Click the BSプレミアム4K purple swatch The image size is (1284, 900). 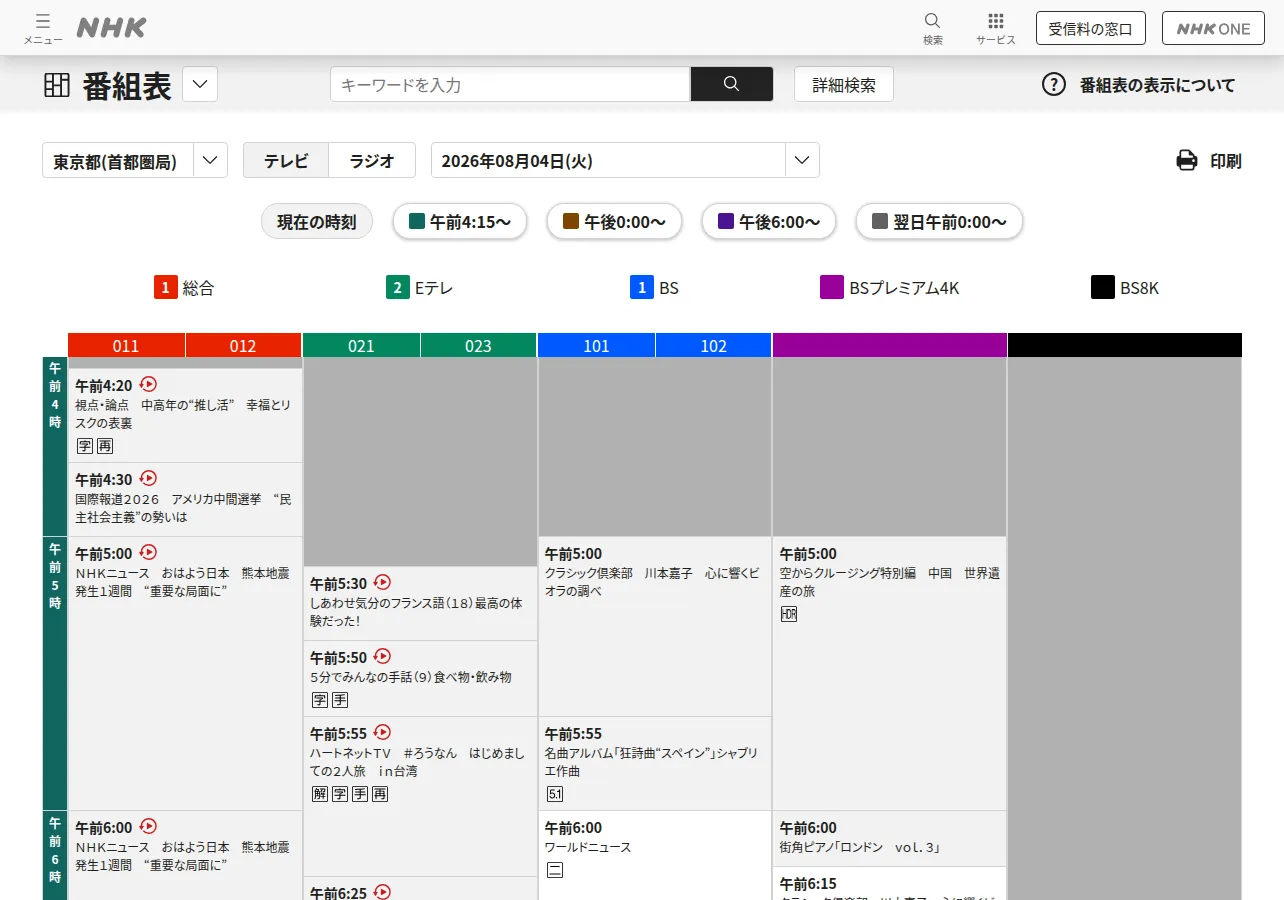click(x=832, y=288)
